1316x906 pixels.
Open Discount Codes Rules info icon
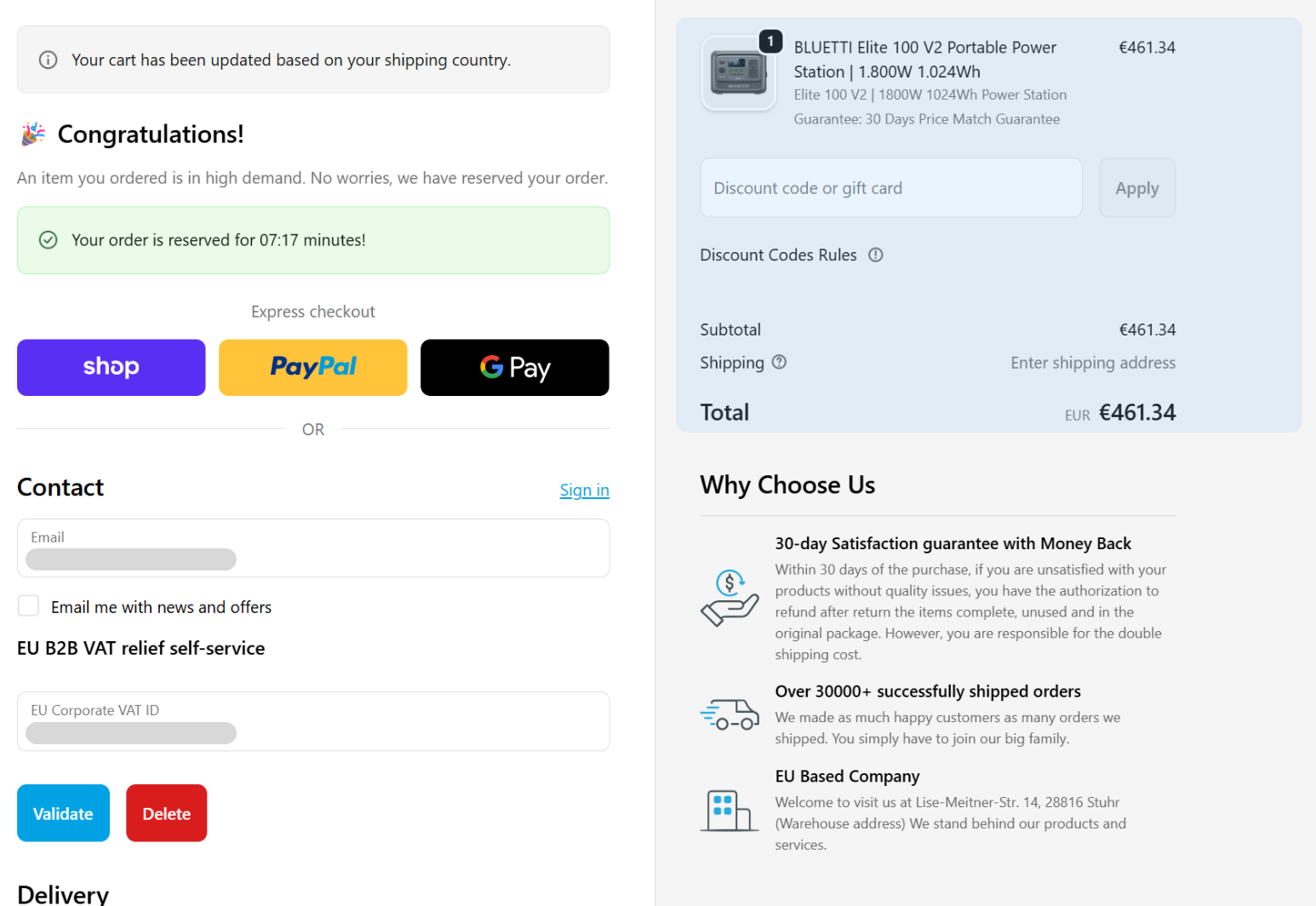click(875, 255)
